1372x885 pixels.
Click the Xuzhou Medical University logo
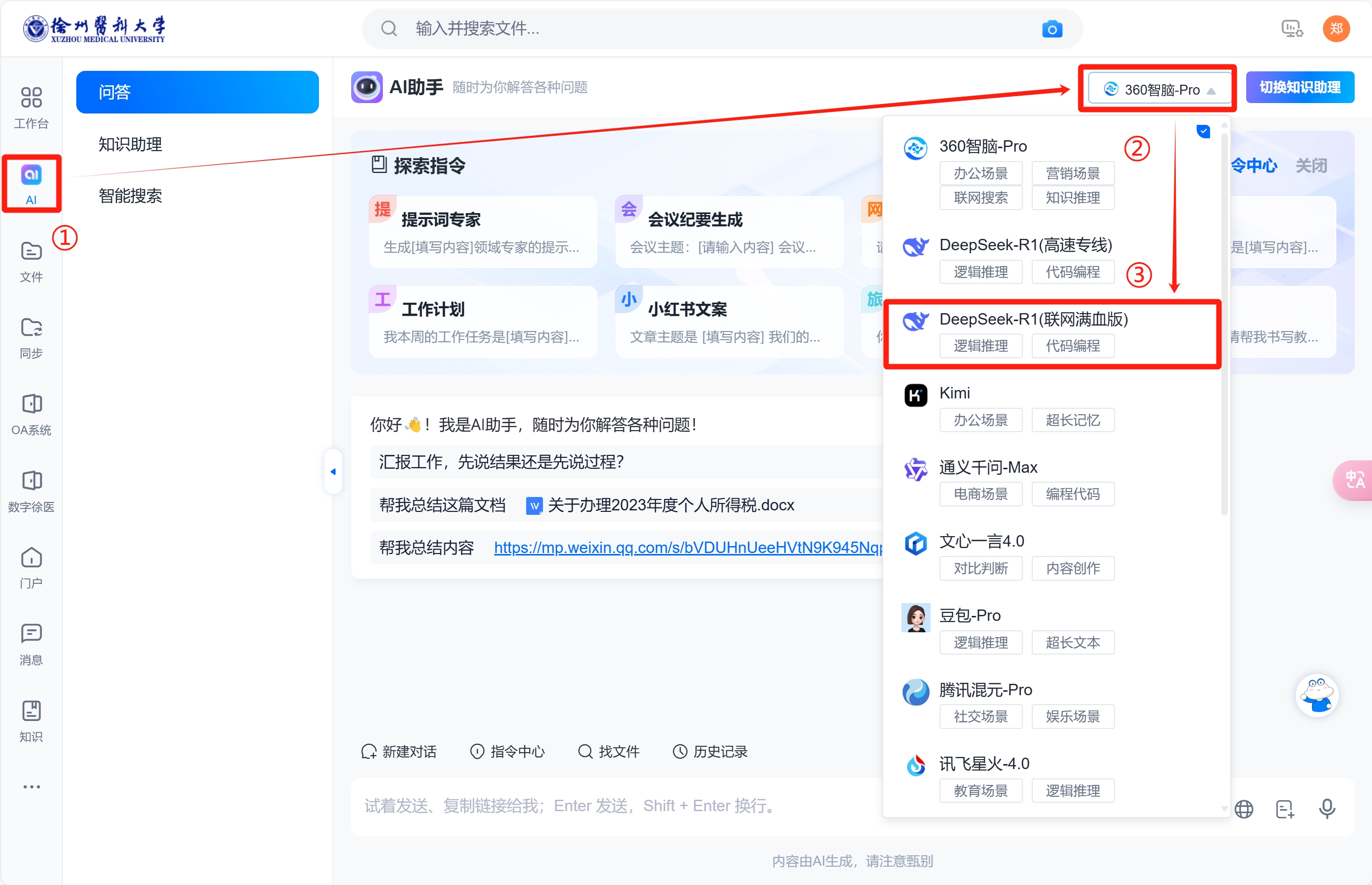pyautogui.click(x=94, y=29)
